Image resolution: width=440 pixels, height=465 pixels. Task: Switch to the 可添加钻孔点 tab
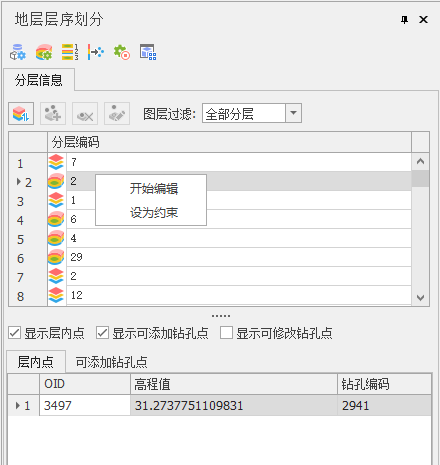(x=111, y=362)
